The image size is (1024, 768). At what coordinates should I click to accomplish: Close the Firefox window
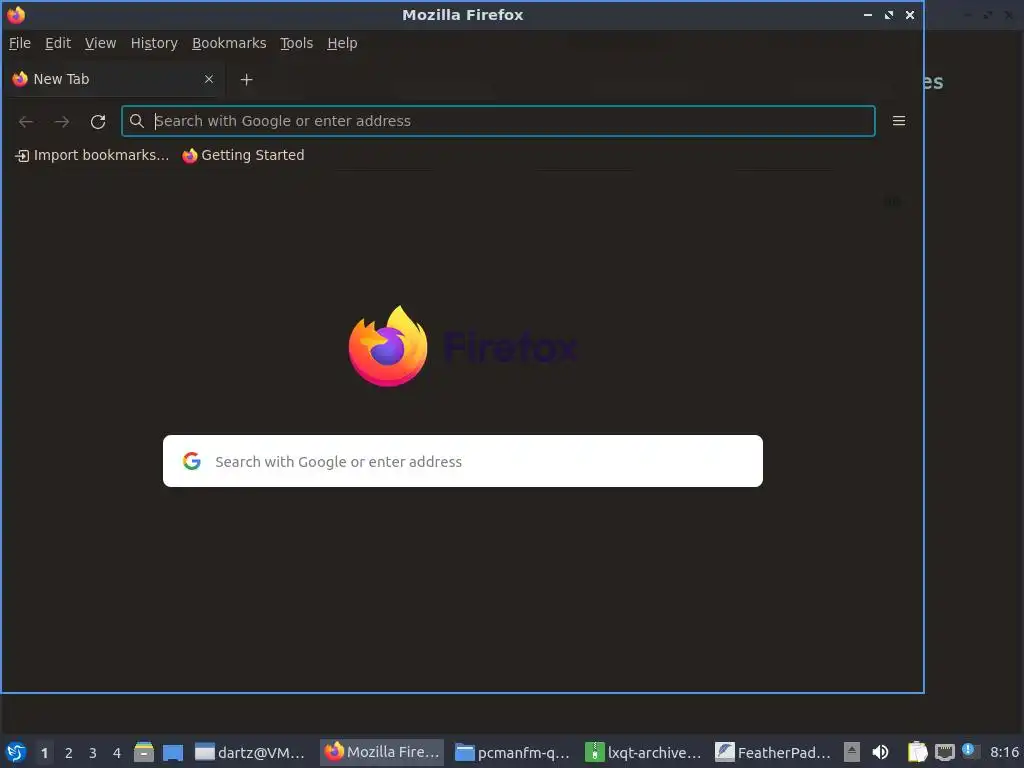click(x=910, y=14)
